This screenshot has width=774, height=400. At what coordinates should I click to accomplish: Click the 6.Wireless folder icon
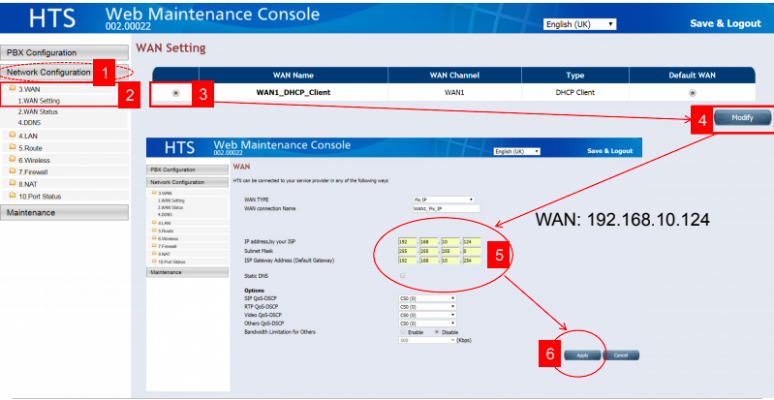[x=12, y=159]
